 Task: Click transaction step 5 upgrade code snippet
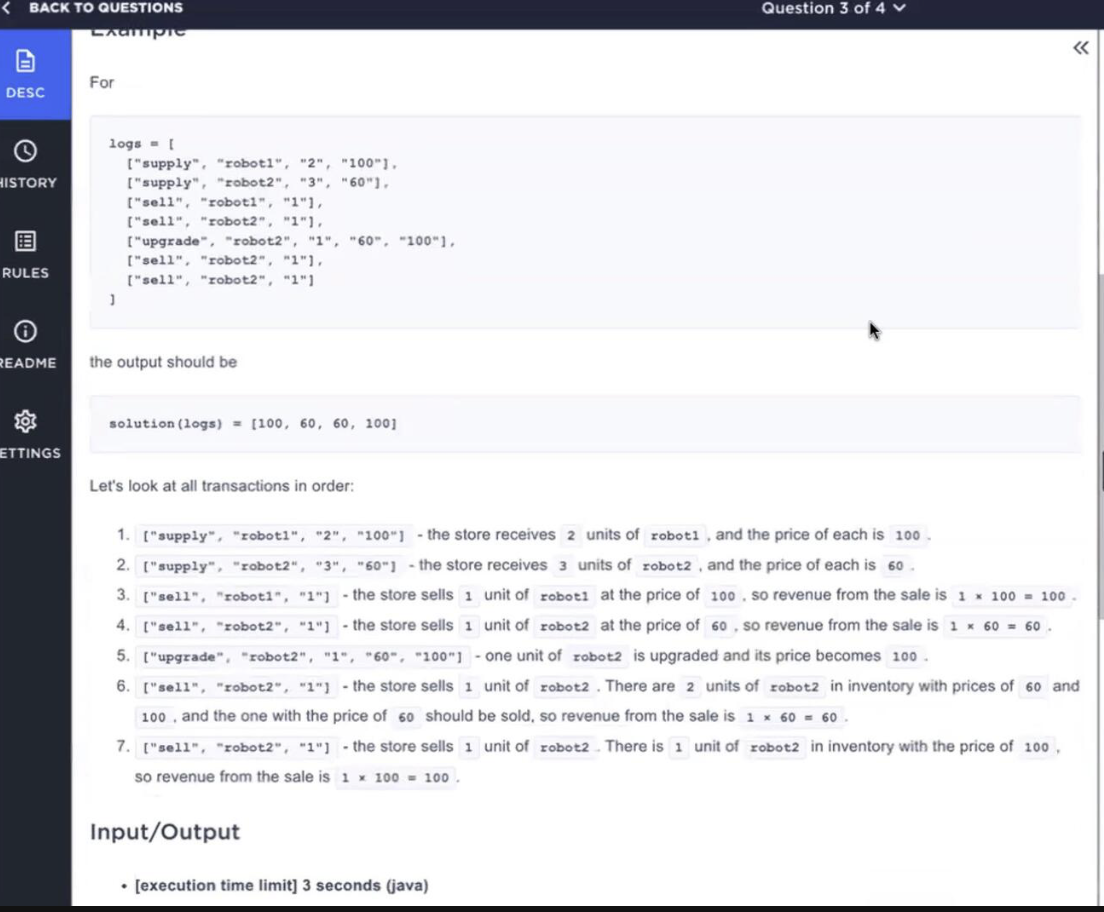pos(303,657)
